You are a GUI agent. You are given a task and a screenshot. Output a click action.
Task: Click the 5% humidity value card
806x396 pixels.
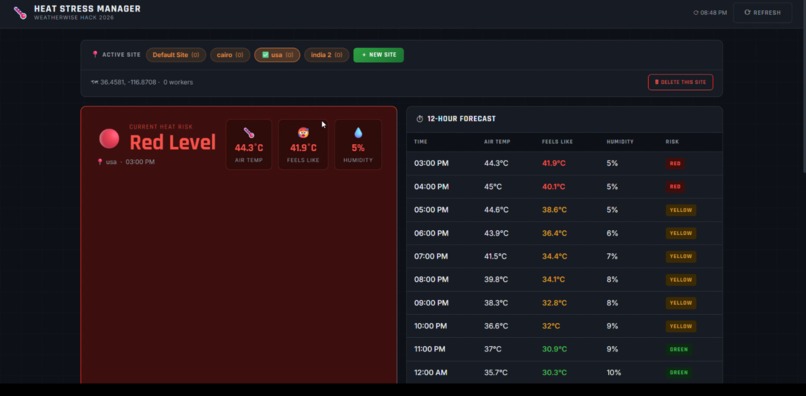point(358,145)
